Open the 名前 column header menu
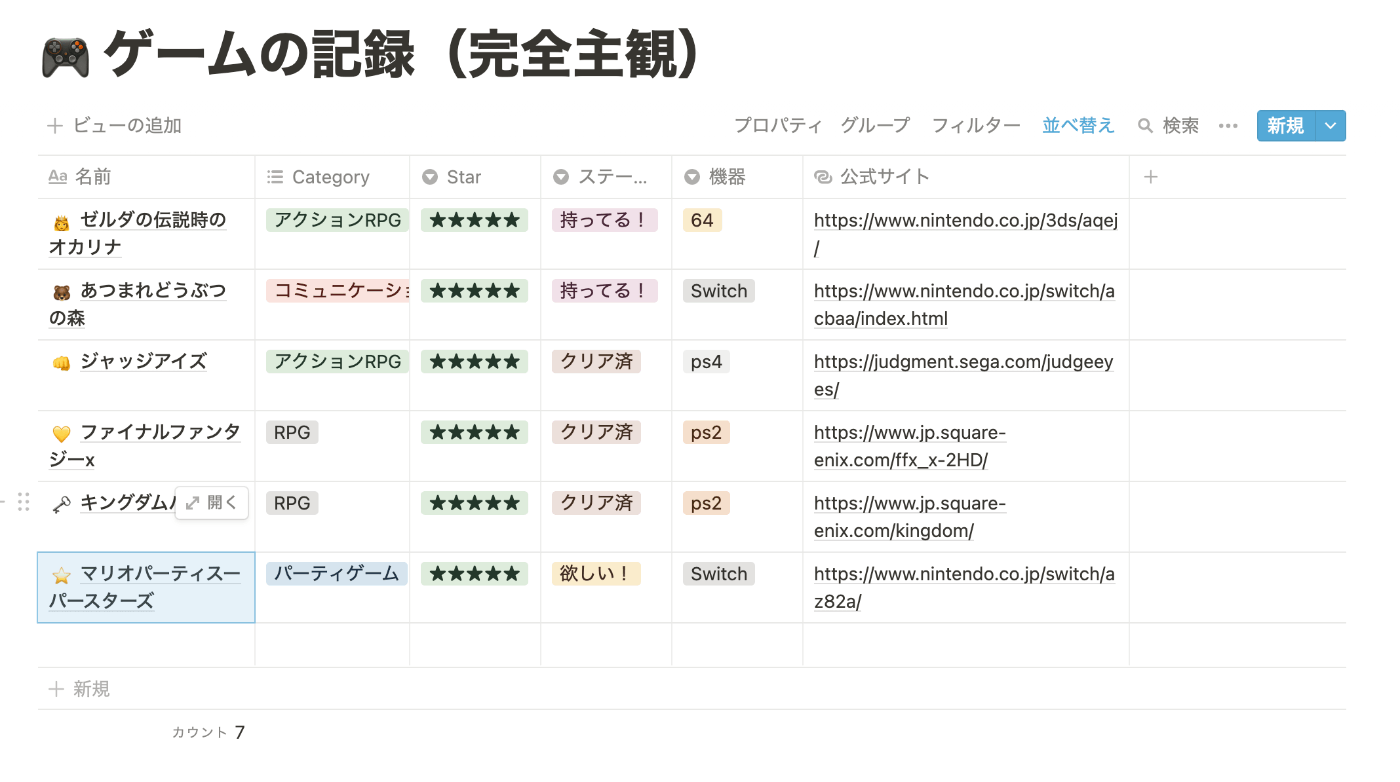Screen dimensions: 1400x782 pyautogui.click(x=146, y=177)
